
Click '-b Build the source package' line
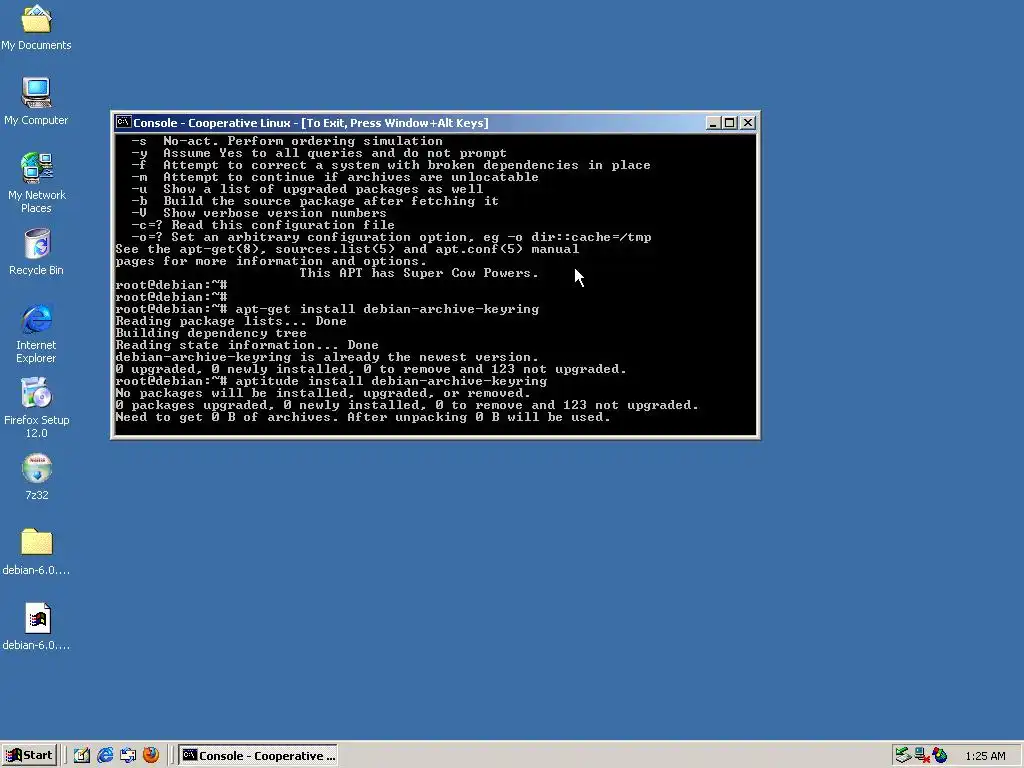point(315,201)
